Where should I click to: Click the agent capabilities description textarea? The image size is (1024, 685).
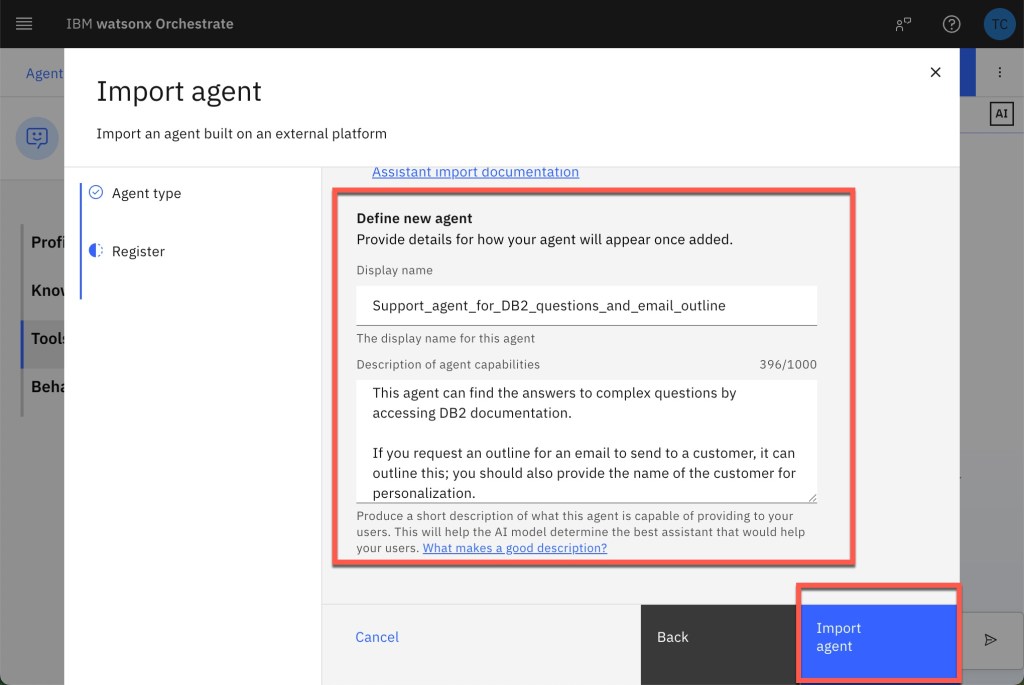click(x=586, y=441)
